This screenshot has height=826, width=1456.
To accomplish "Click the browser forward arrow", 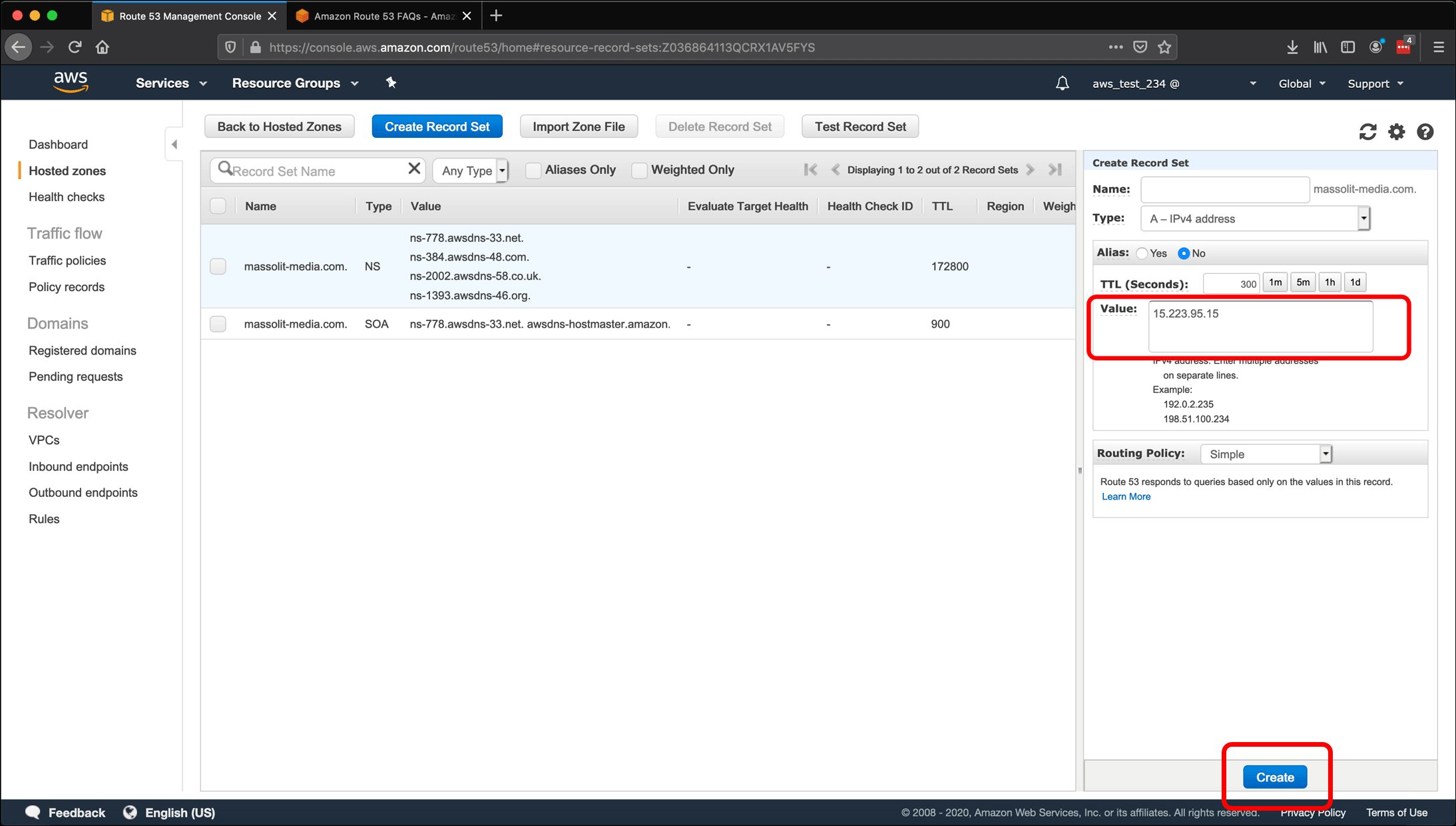I will pyautogui.click(x=47, y=47).
